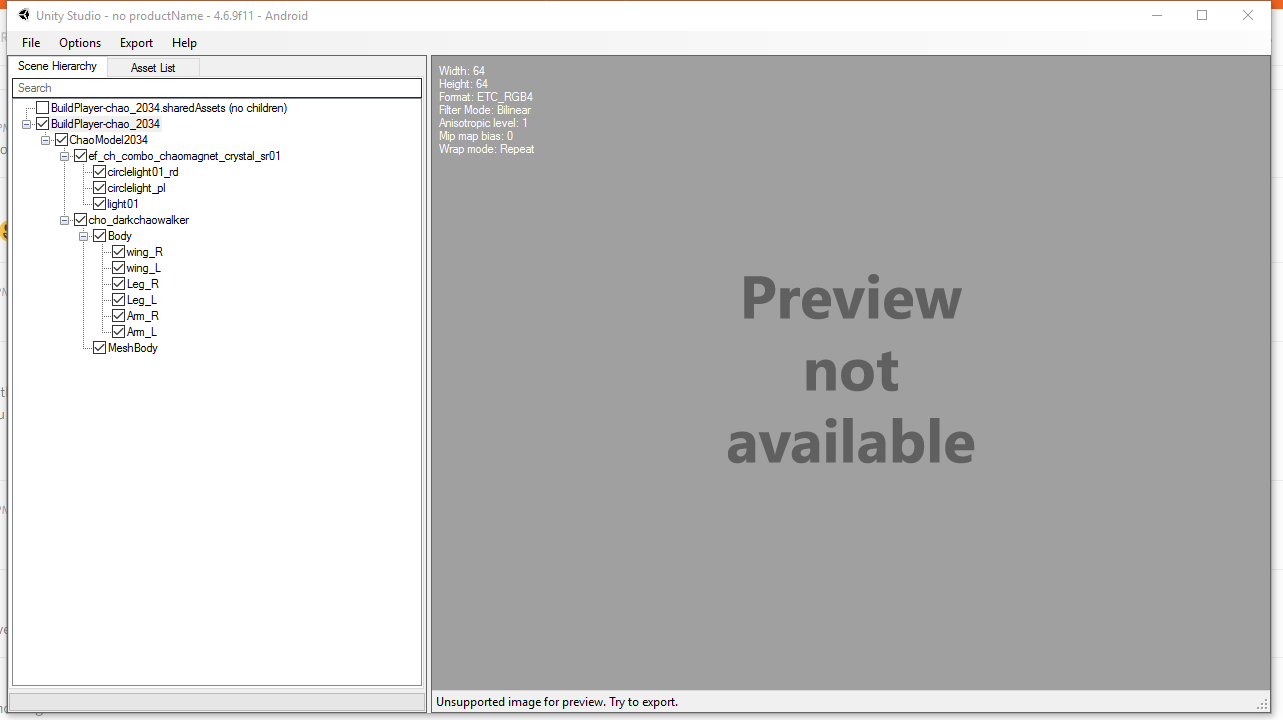
Task: Select the Arm_L label
Action: [141, 332]
